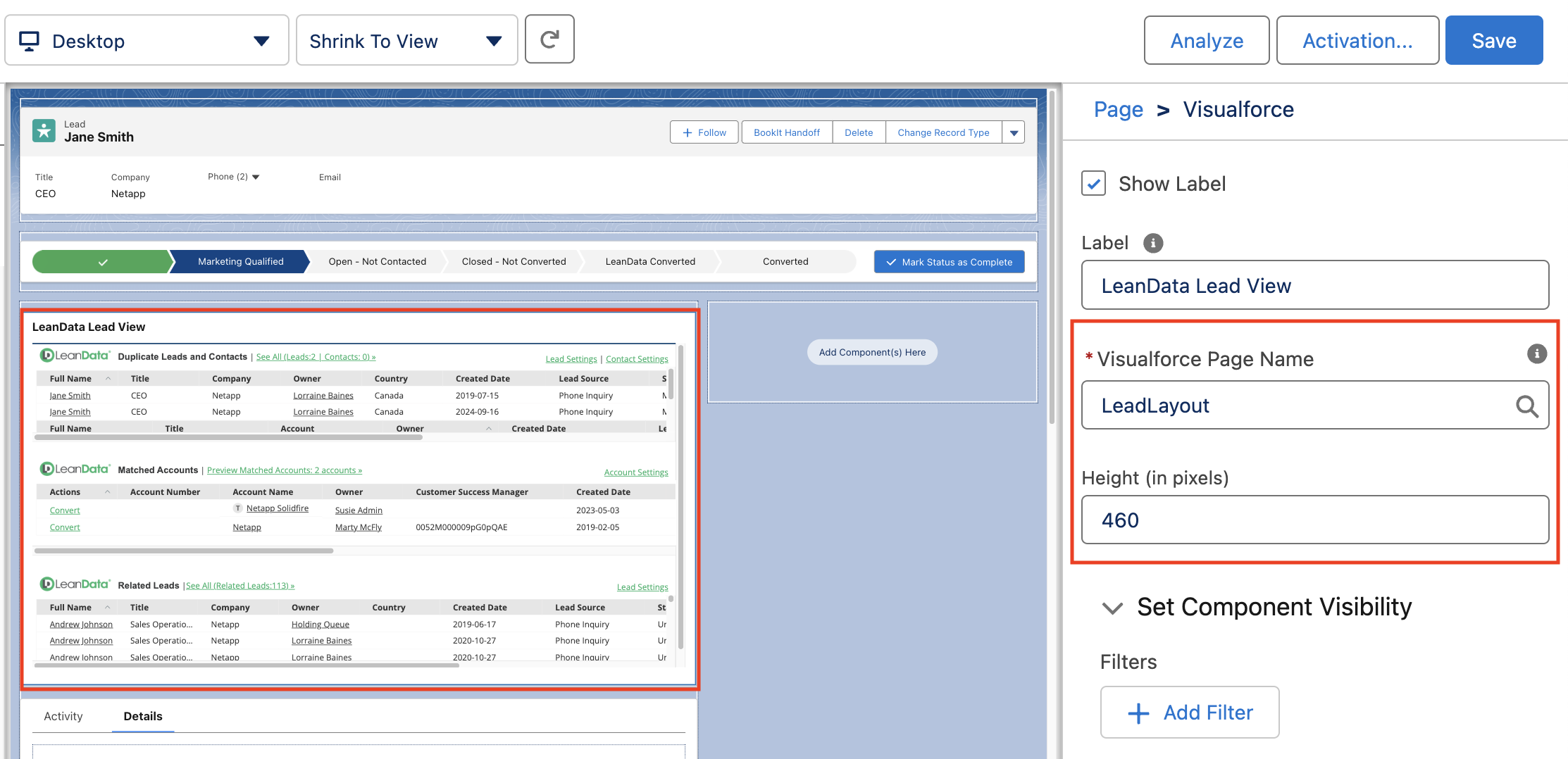Screen dimensions: 1568x759
Task: Open the Shrink To View zoom dropdown
Action: [x=406, y=40]
